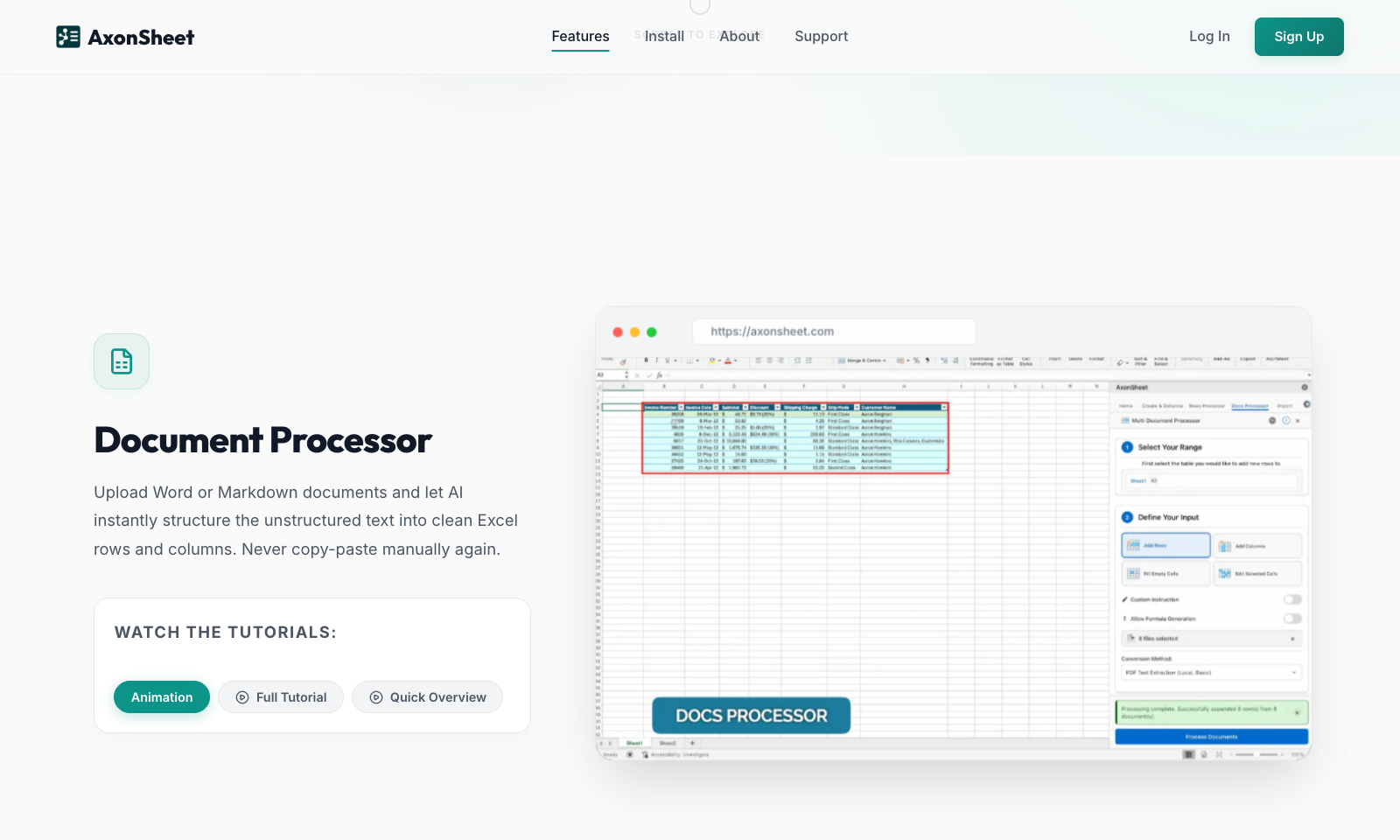Dismiss the Processing complete message in demo
Screen dimensions: 1400x840
(1297, 712)
